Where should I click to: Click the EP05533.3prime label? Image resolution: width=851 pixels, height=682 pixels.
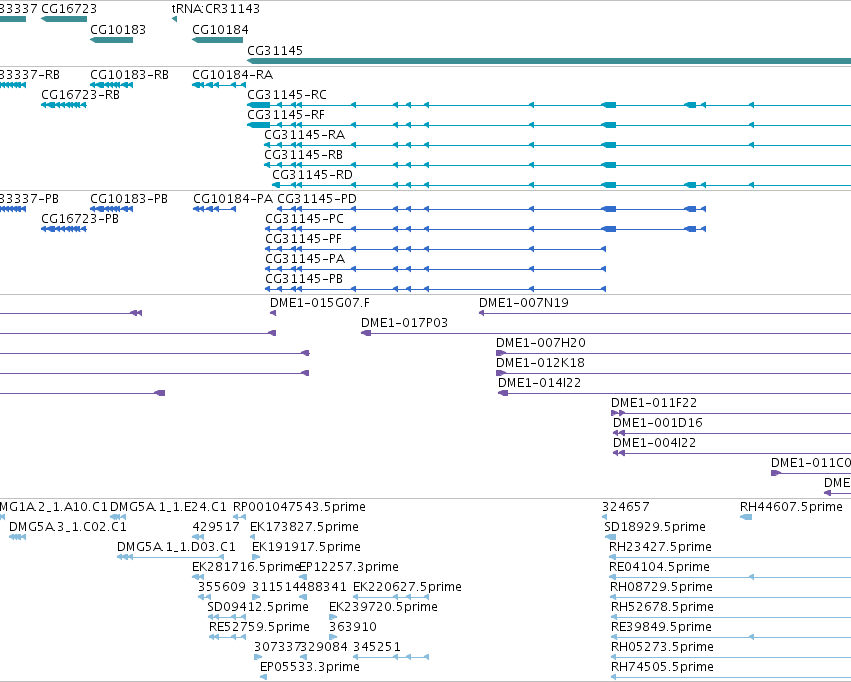[310, 667]
